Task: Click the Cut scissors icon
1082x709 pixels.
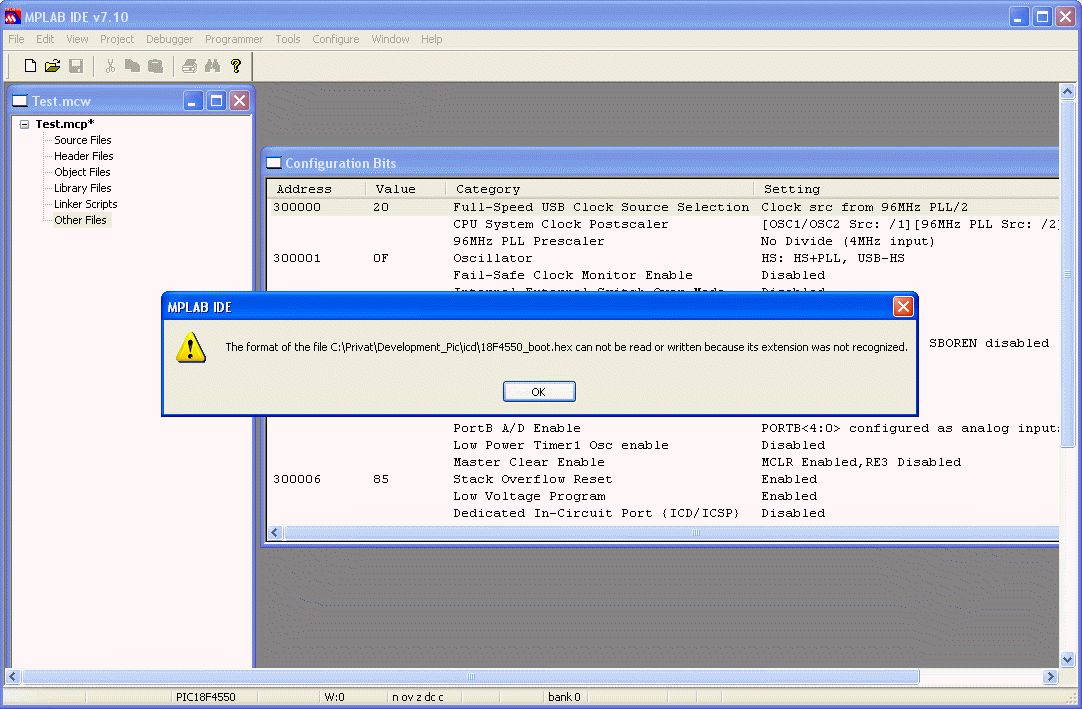Action: point(110,66)
